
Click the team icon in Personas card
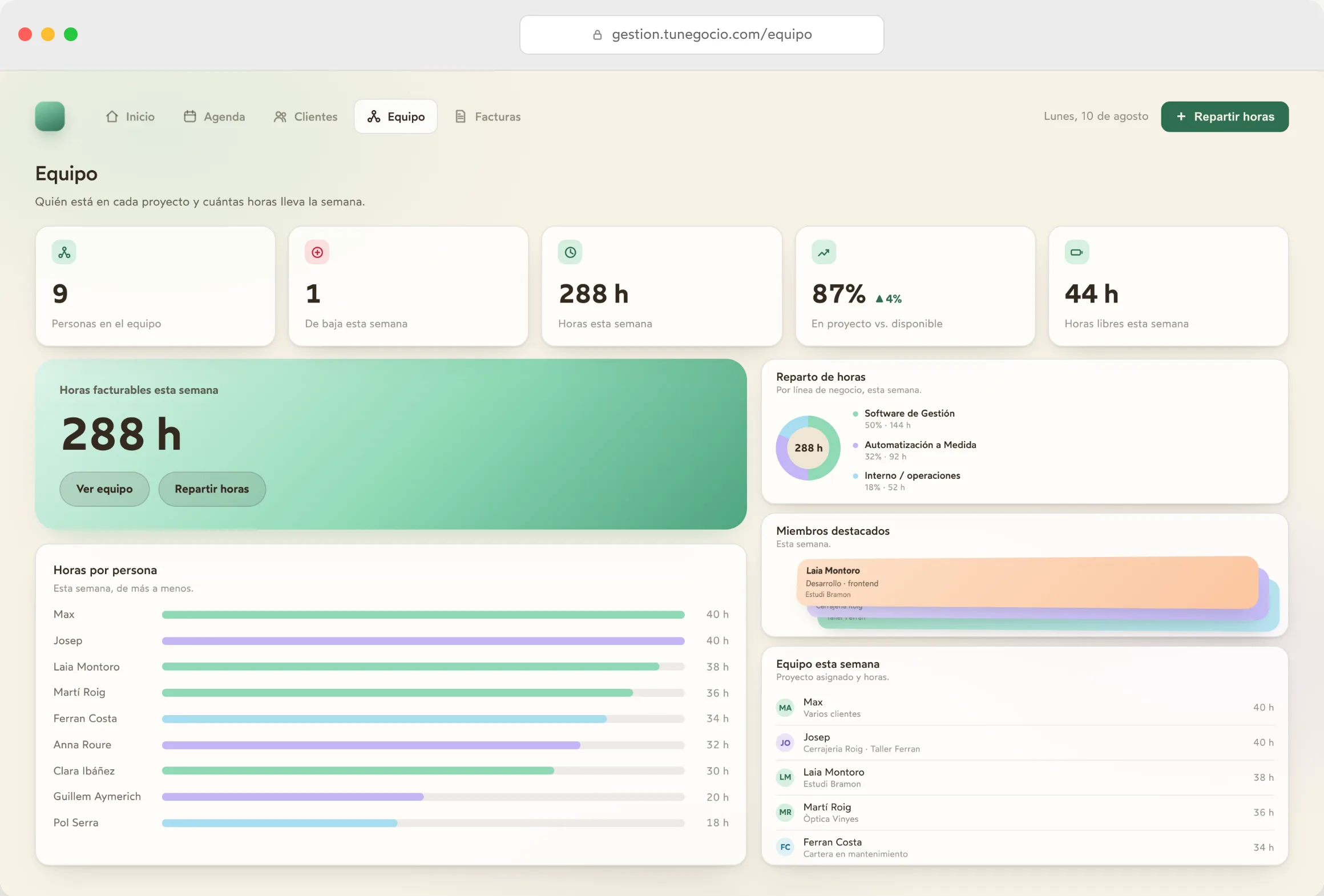click(x=64, y=252)
